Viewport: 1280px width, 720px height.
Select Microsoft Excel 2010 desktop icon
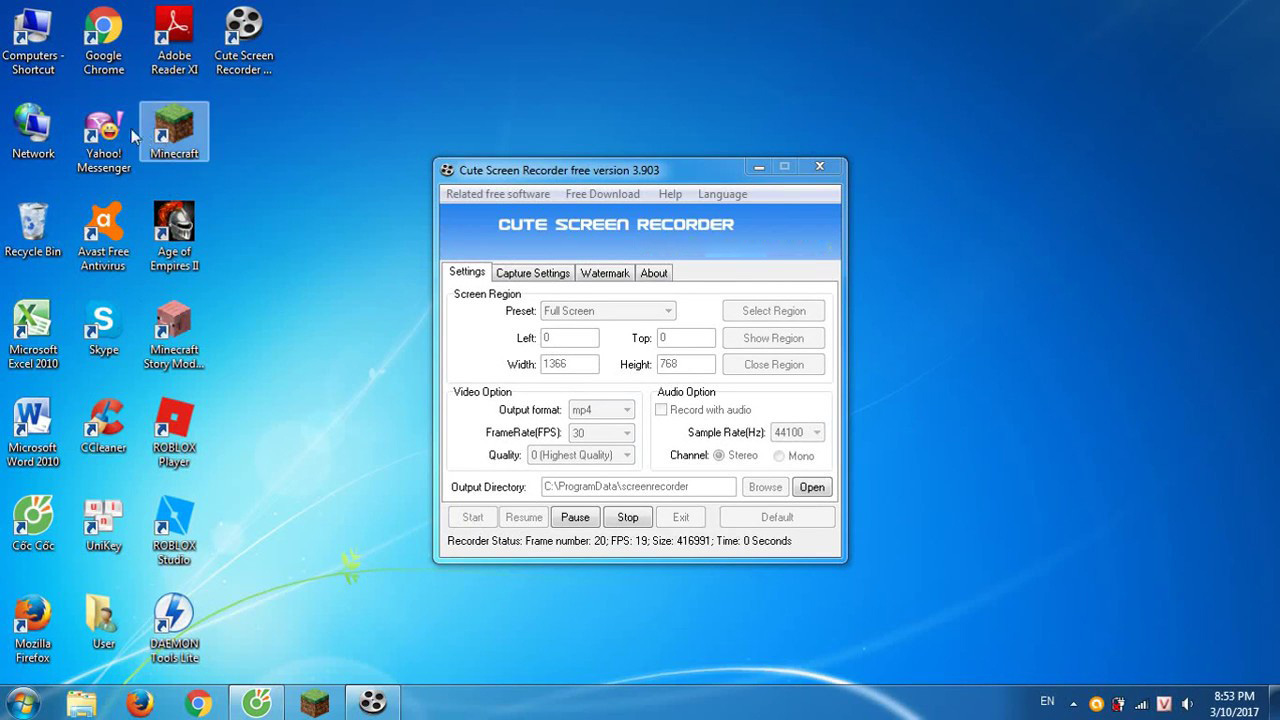[x=33, y=335]
